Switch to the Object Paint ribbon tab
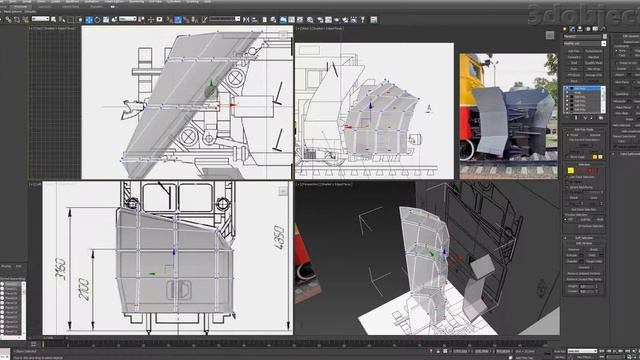This screenshot has height=360, width=640. point(70,7)
